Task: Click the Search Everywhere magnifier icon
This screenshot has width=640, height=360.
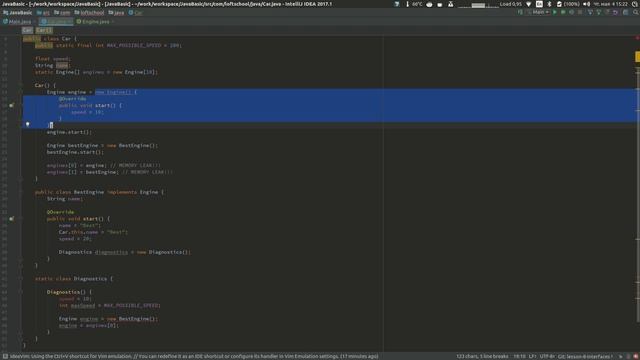Action: [x=636, y=12]
